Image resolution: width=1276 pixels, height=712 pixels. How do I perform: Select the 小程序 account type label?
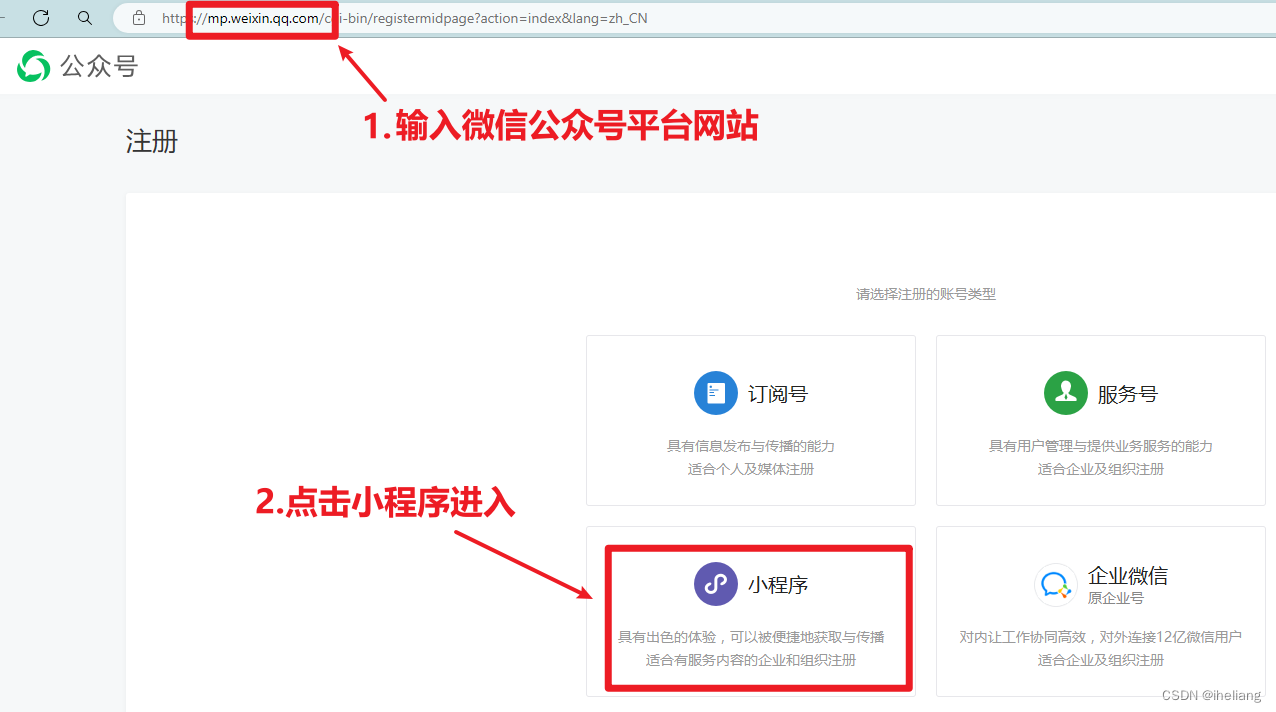coord(778,585)
